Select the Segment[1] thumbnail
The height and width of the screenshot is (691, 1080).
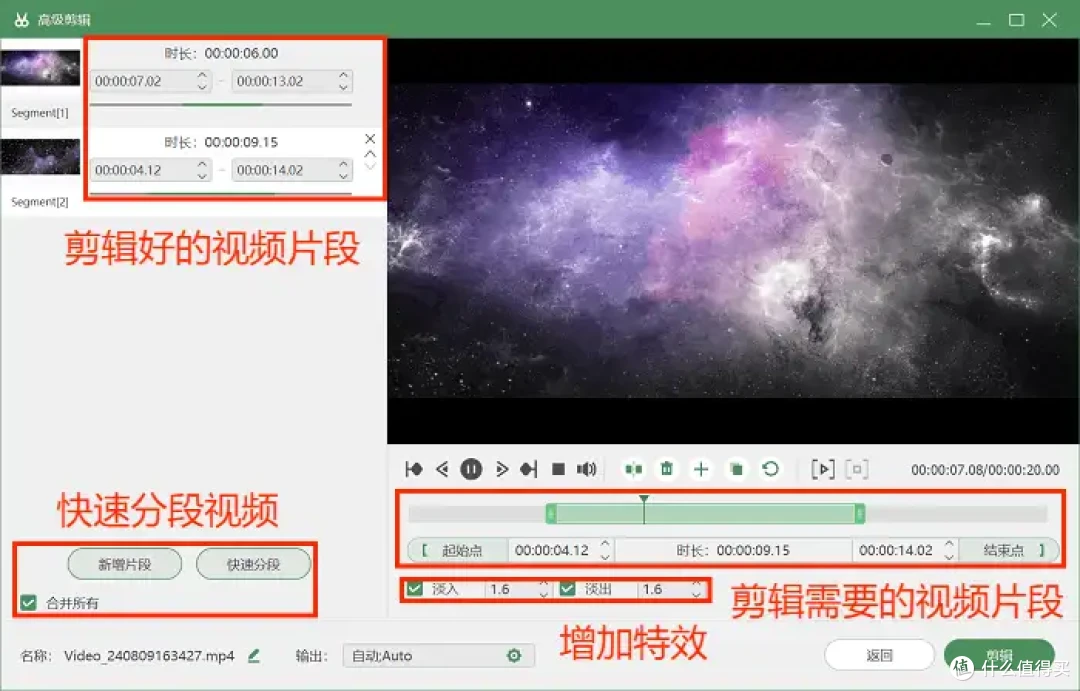[41, 69]
